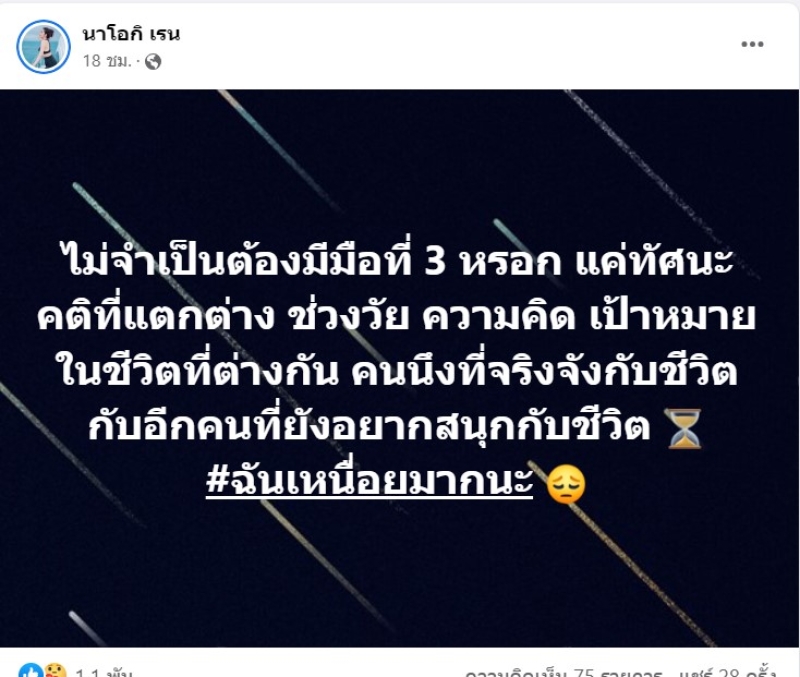Image resolution: width=800 pixels, height=677 pixels.
Task: Click the pensive face emoji
Action: pos(566,484)
